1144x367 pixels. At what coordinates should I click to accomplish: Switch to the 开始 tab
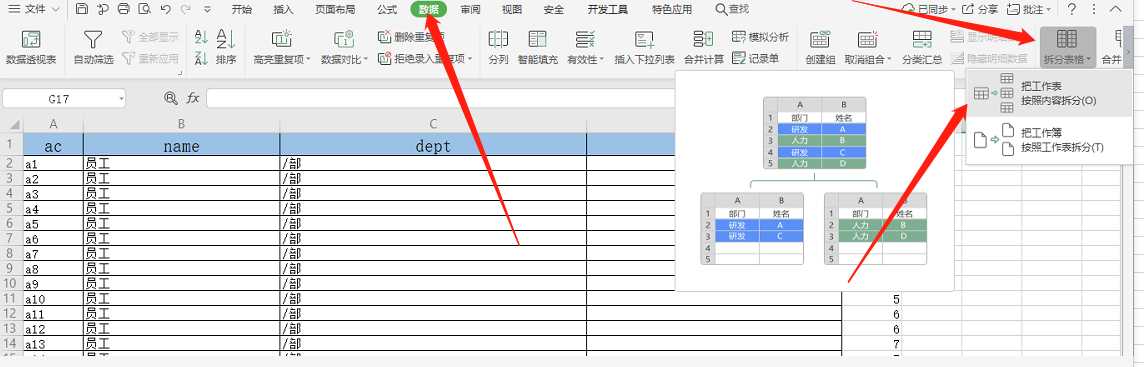(241, 9)
